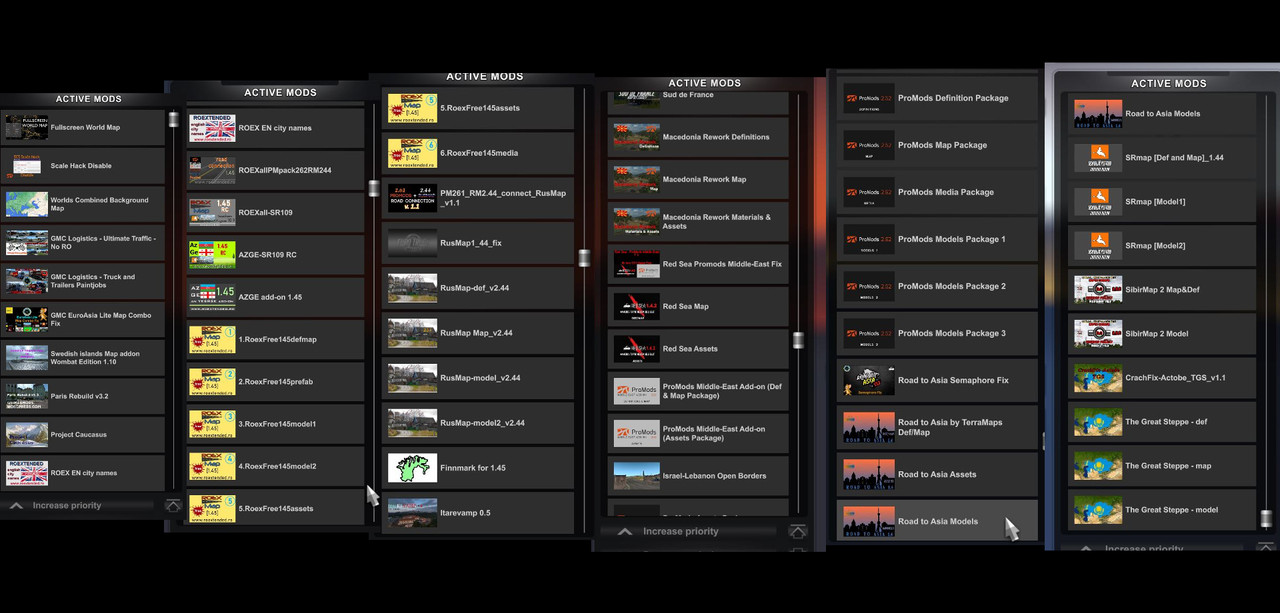Select the RusMap-model2_v2.44 mod
Image resolution: width=1280 pixels, height=613 pixels.
478,422
